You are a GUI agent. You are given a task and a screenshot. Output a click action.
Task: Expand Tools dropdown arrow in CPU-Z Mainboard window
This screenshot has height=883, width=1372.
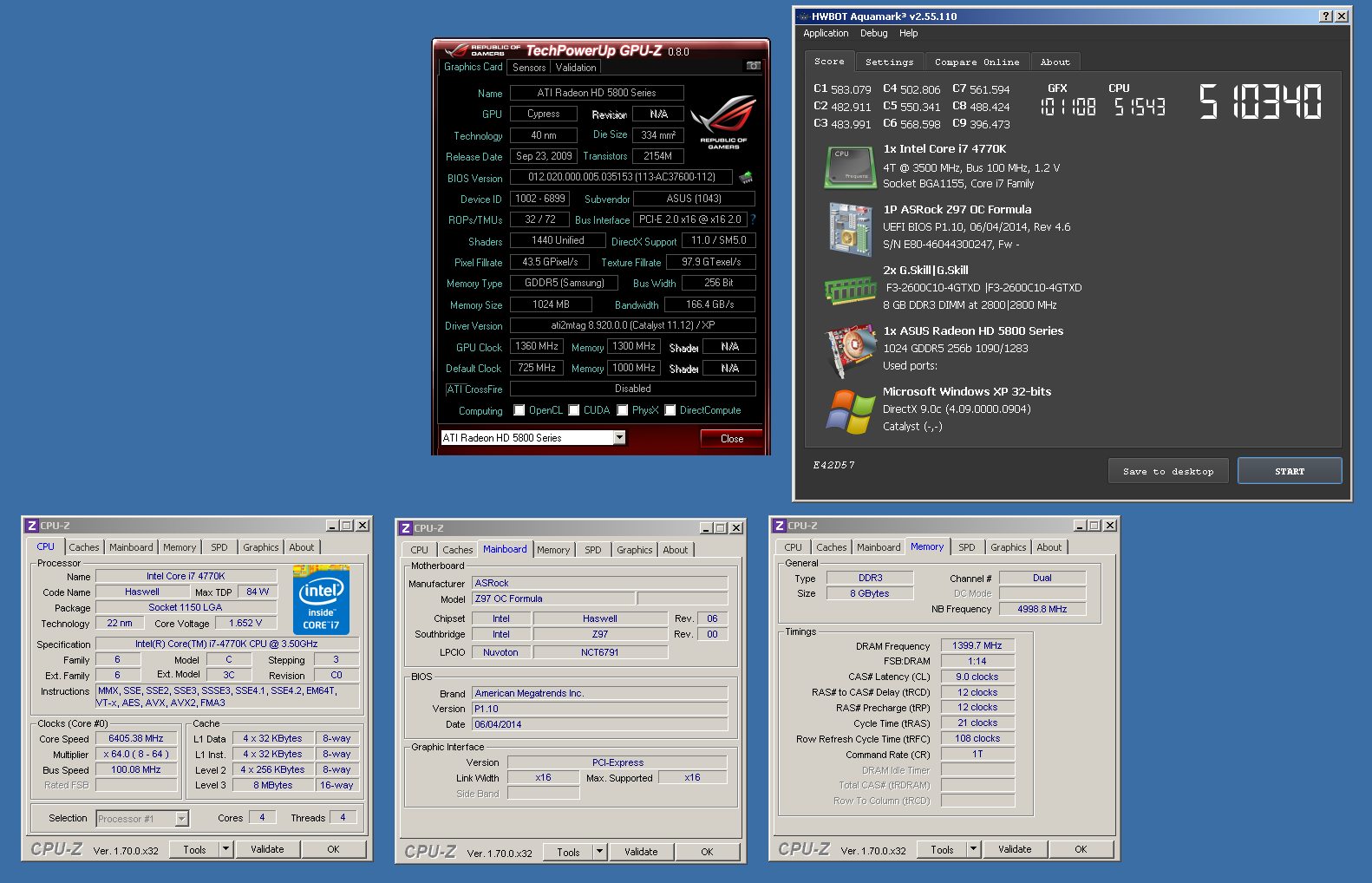[599, 852]
